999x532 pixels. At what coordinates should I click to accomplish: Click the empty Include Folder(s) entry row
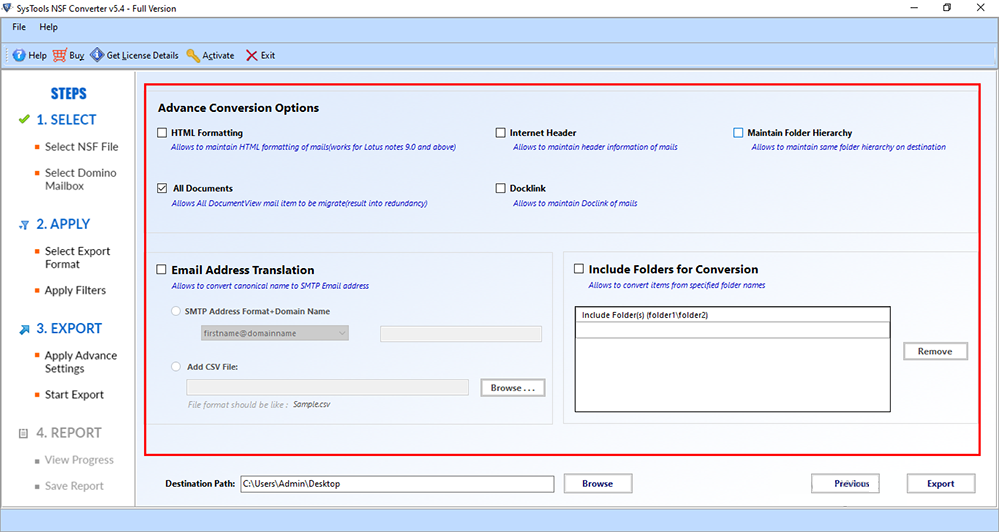click(x=733, y=329)
